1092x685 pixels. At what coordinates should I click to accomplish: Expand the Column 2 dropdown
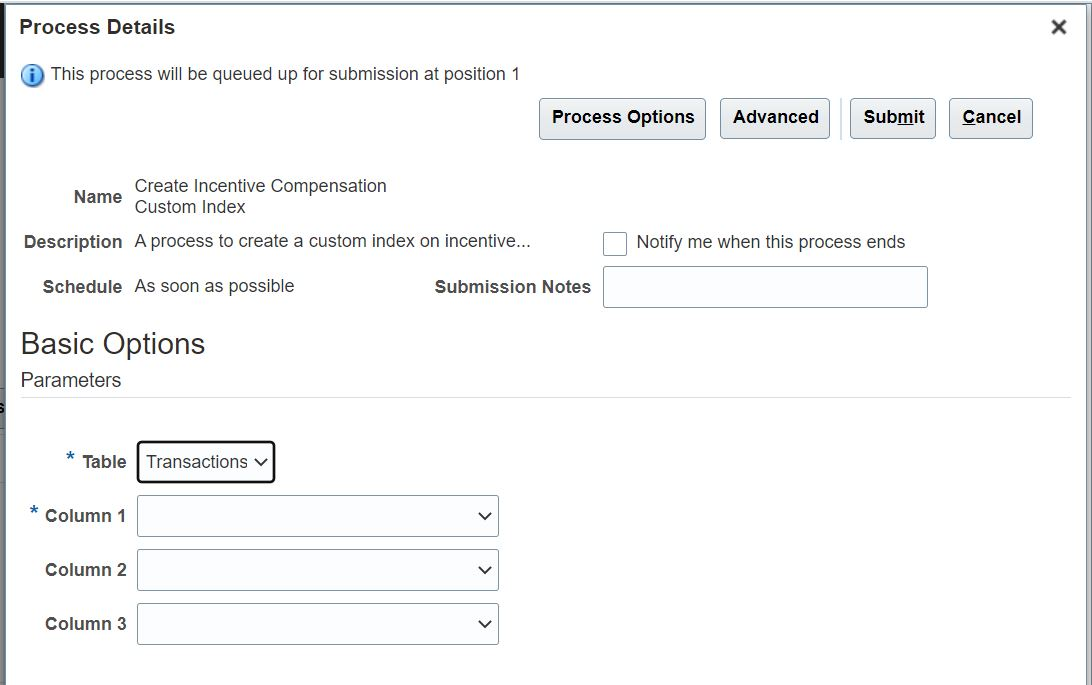[318, 570]
